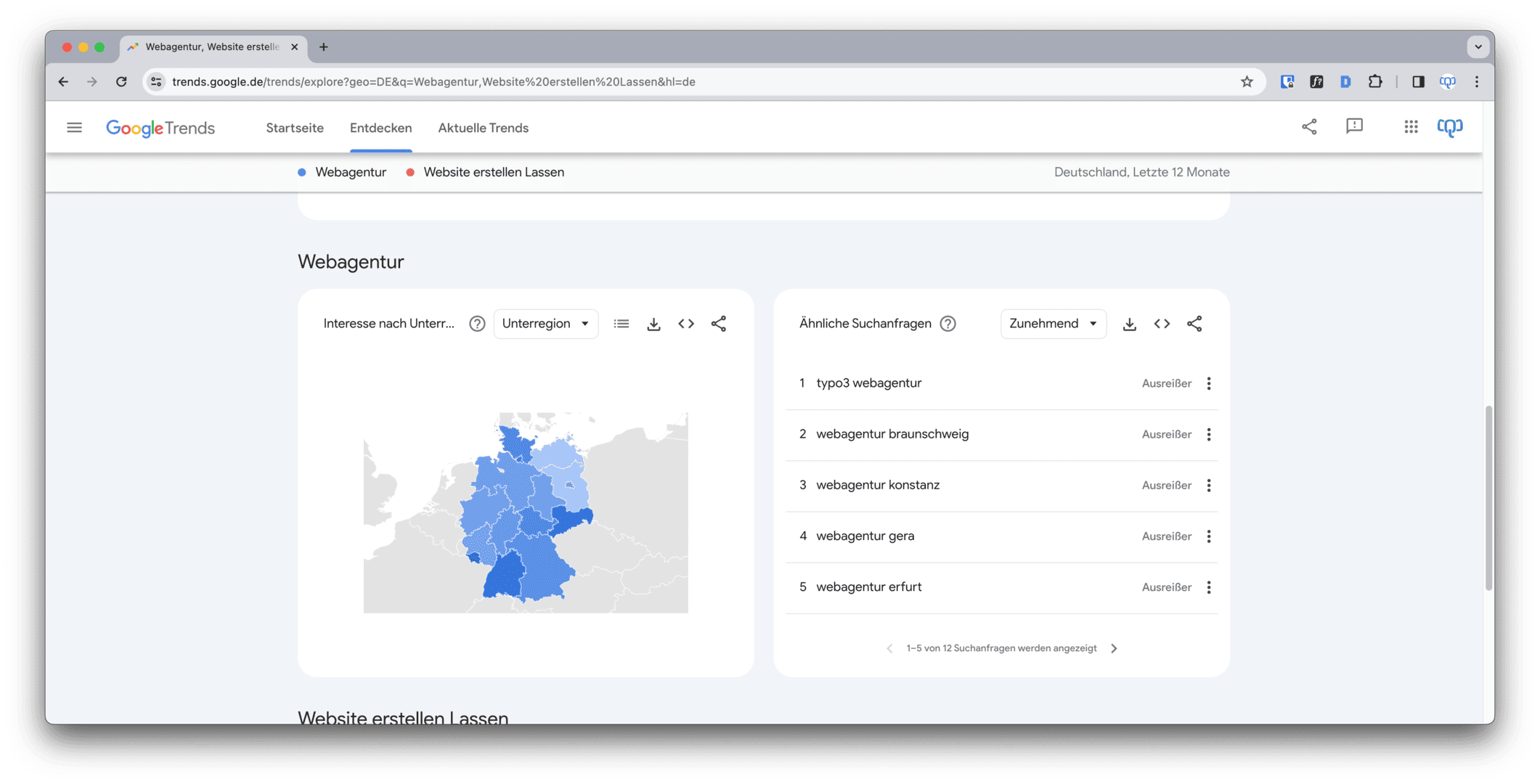Open the Google apps grid
Image resolution: width=1540 pixels, height=784 pixels.
pos(1411,127)
